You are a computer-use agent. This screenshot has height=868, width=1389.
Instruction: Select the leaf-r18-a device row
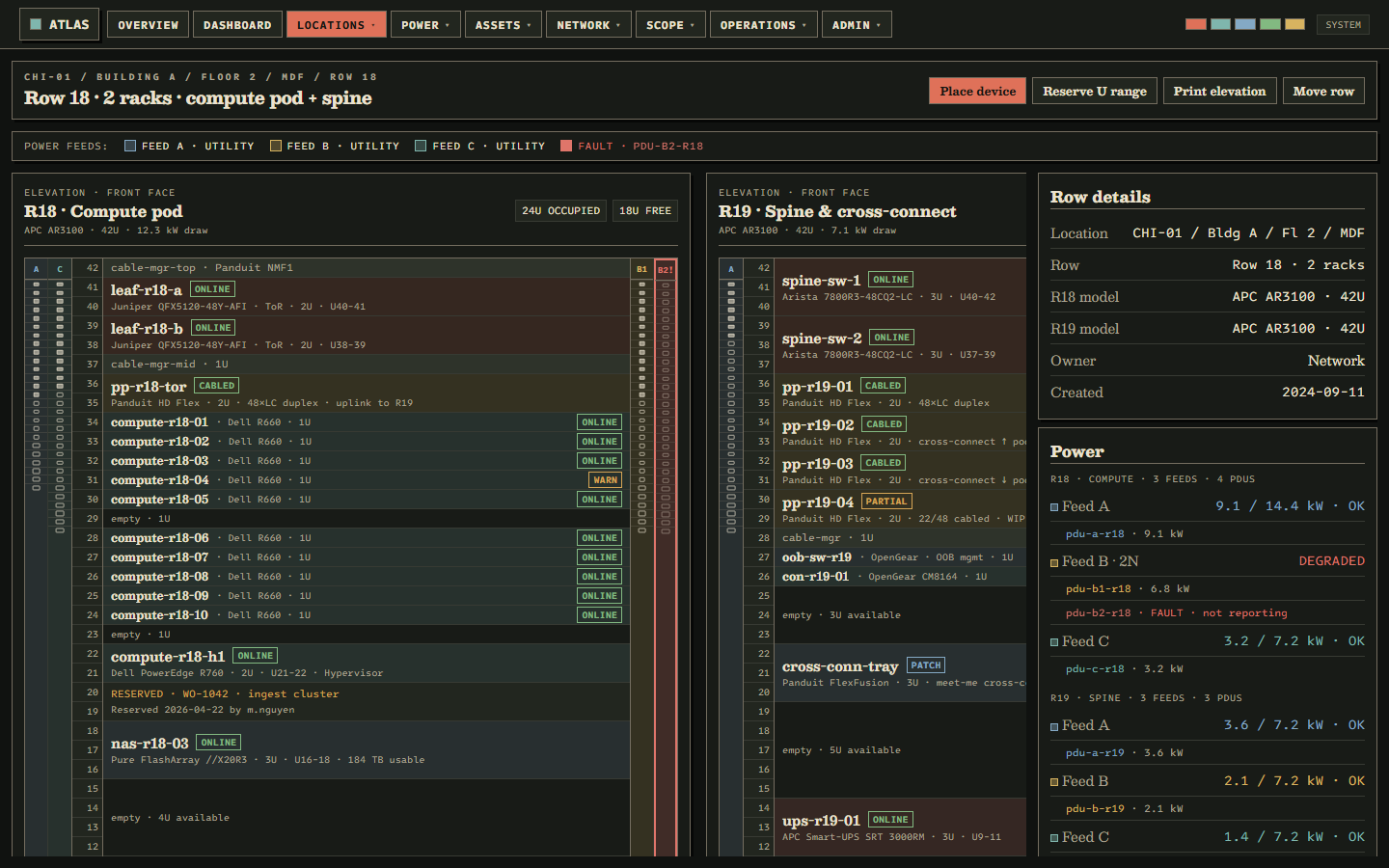tap(366, 297)
